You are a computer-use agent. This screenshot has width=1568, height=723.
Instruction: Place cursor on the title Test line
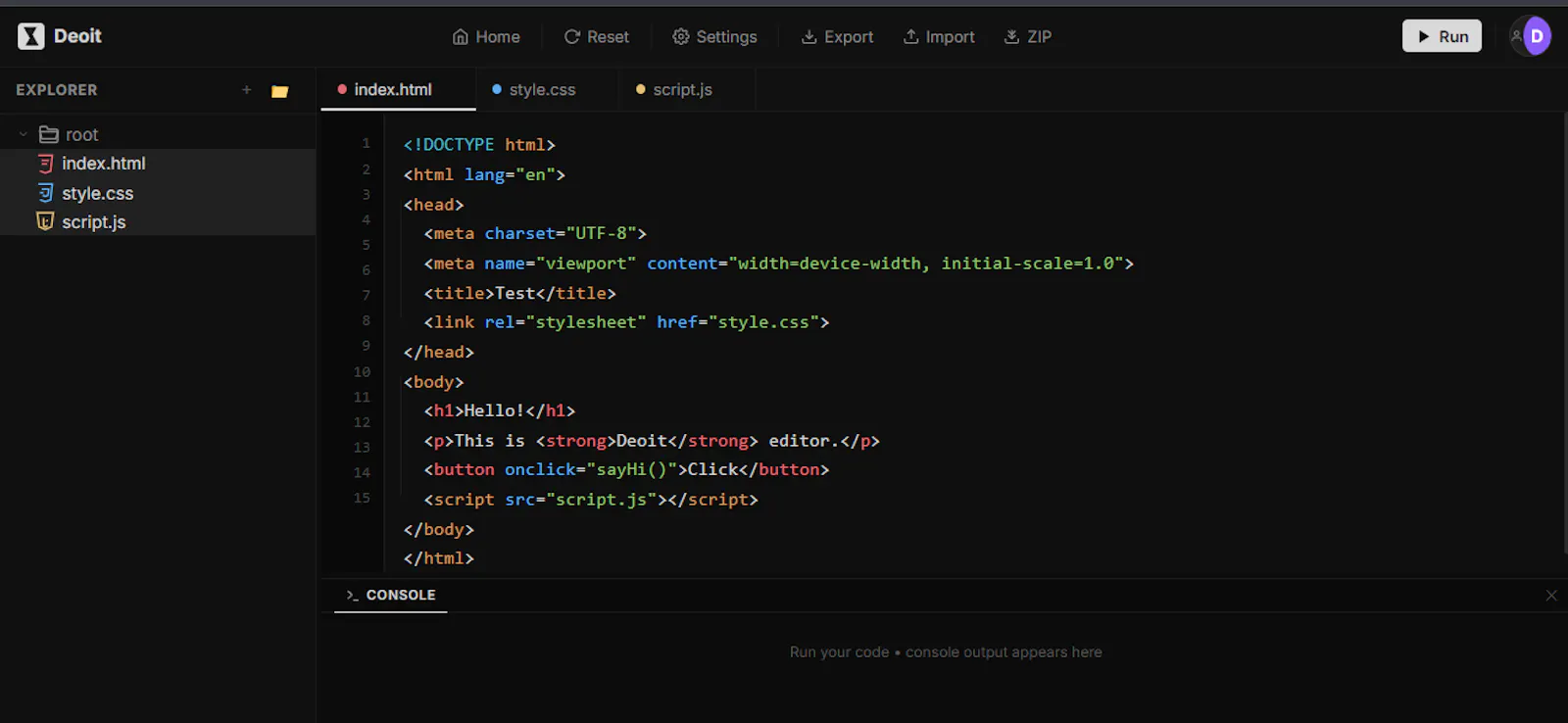pyautogui.click(x=519, y=293)
